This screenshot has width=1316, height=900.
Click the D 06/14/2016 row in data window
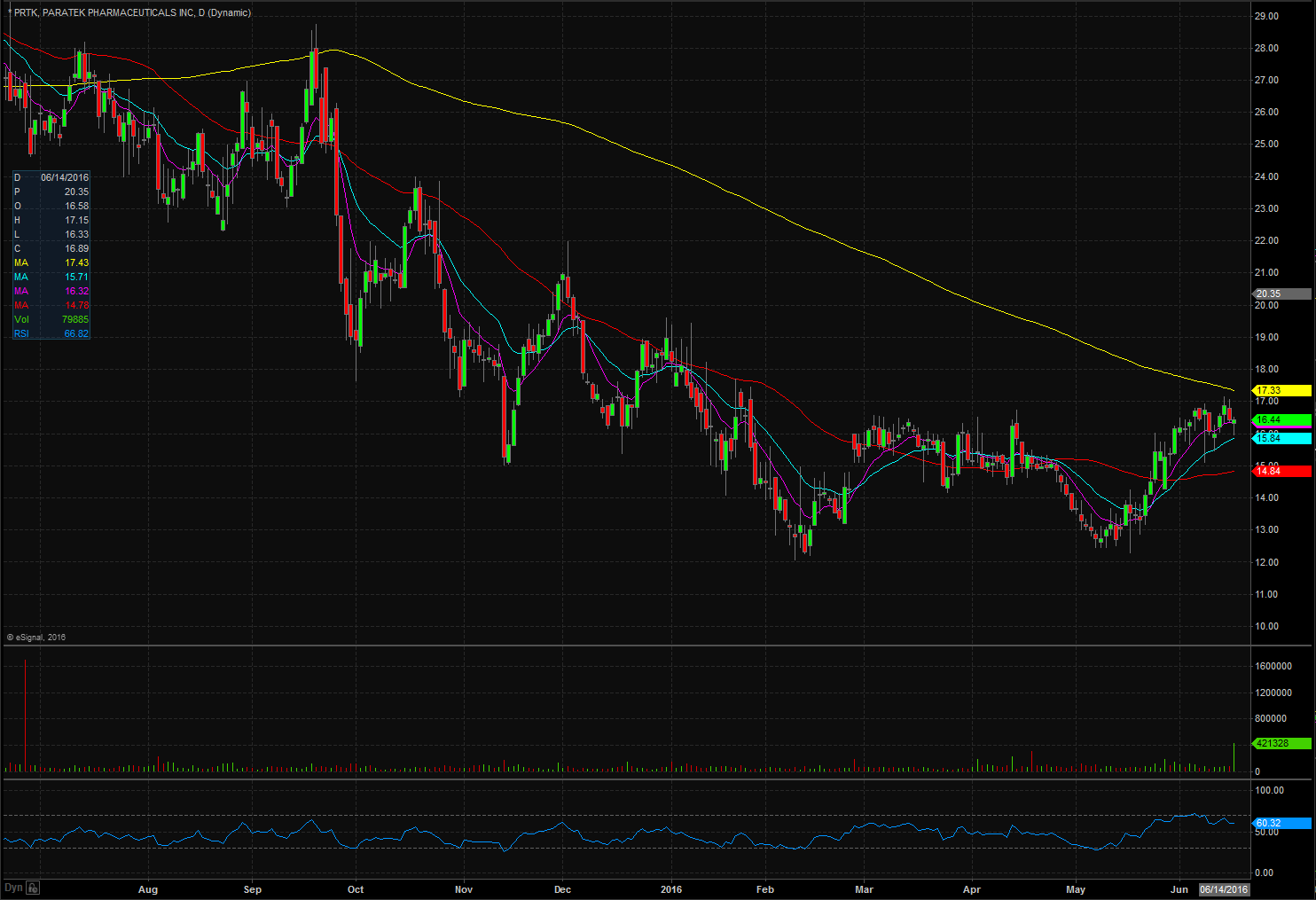pyautogui.click(x=51, y=177)
